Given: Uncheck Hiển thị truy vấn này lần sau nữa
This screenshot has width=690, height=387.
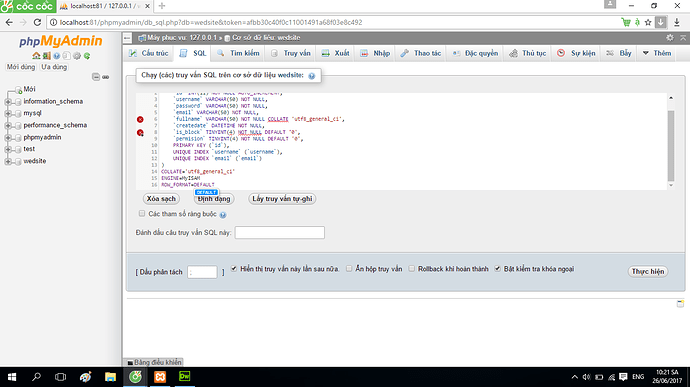Looking at the screenshot, I should tap(234, 269).
